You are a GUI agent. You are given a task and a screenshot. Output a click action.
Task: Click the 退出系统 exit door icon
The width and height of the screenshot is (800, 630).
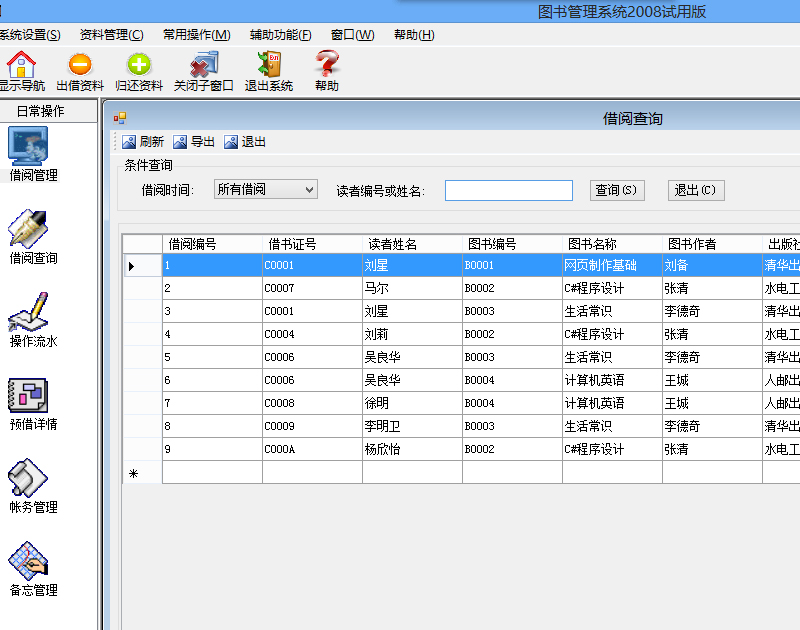coord(269,65)
